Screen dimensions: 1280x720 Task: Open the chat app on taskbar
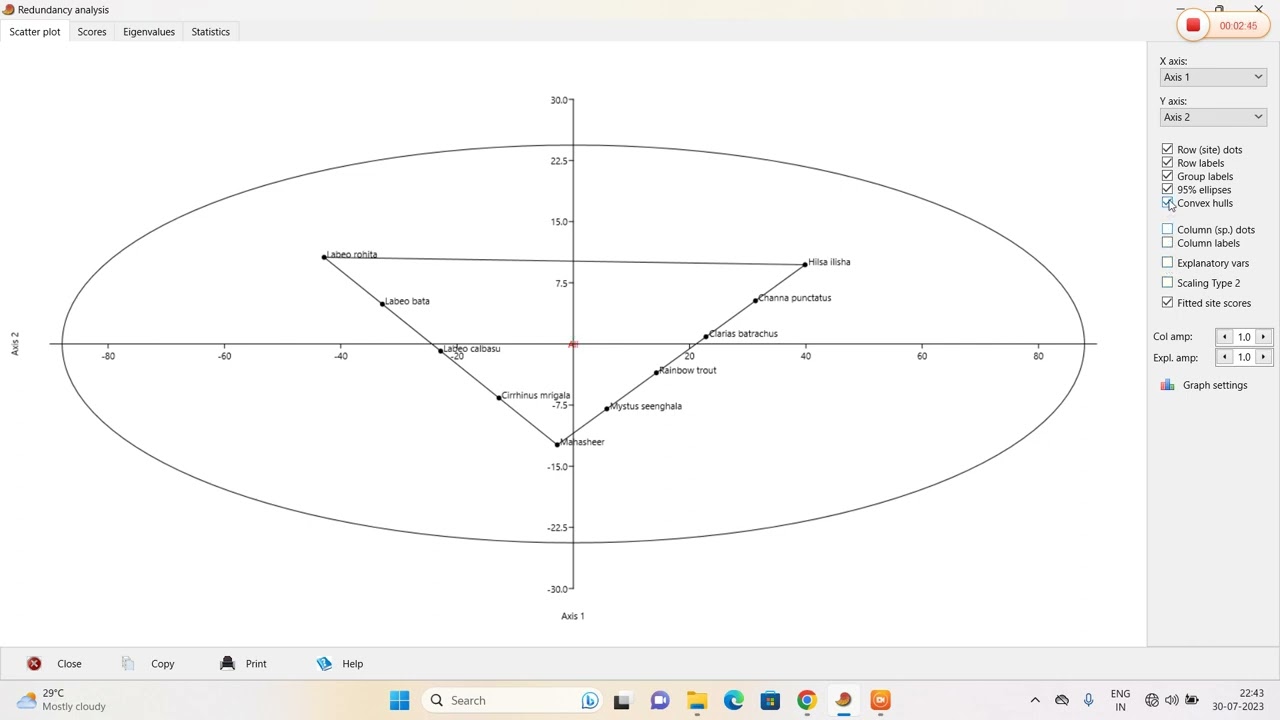click(x=660, y=701)
